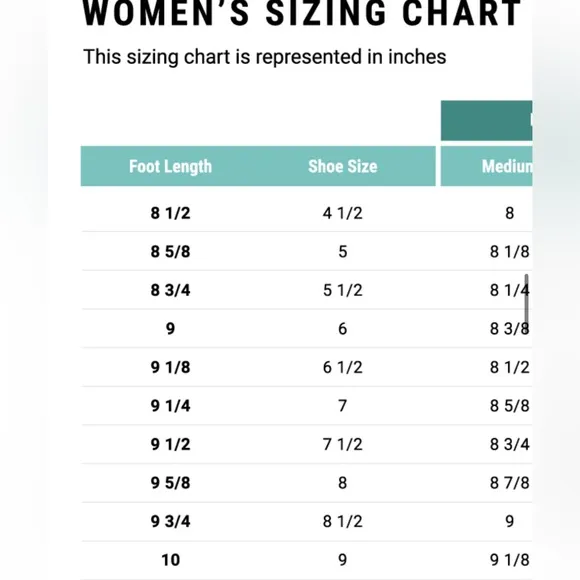
Task: Select shoe size 8 1/2 cell
Action: [343, 521]
